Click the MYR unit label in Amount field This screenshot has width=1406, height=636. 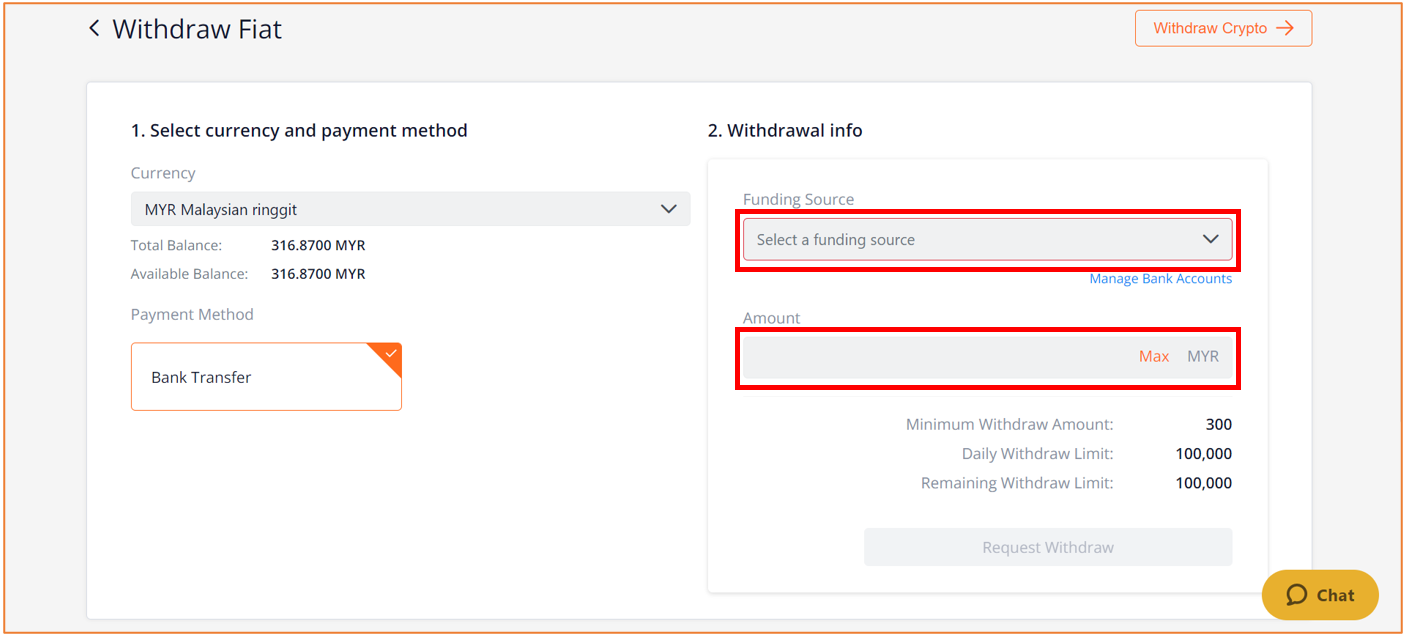(1203, 356)
